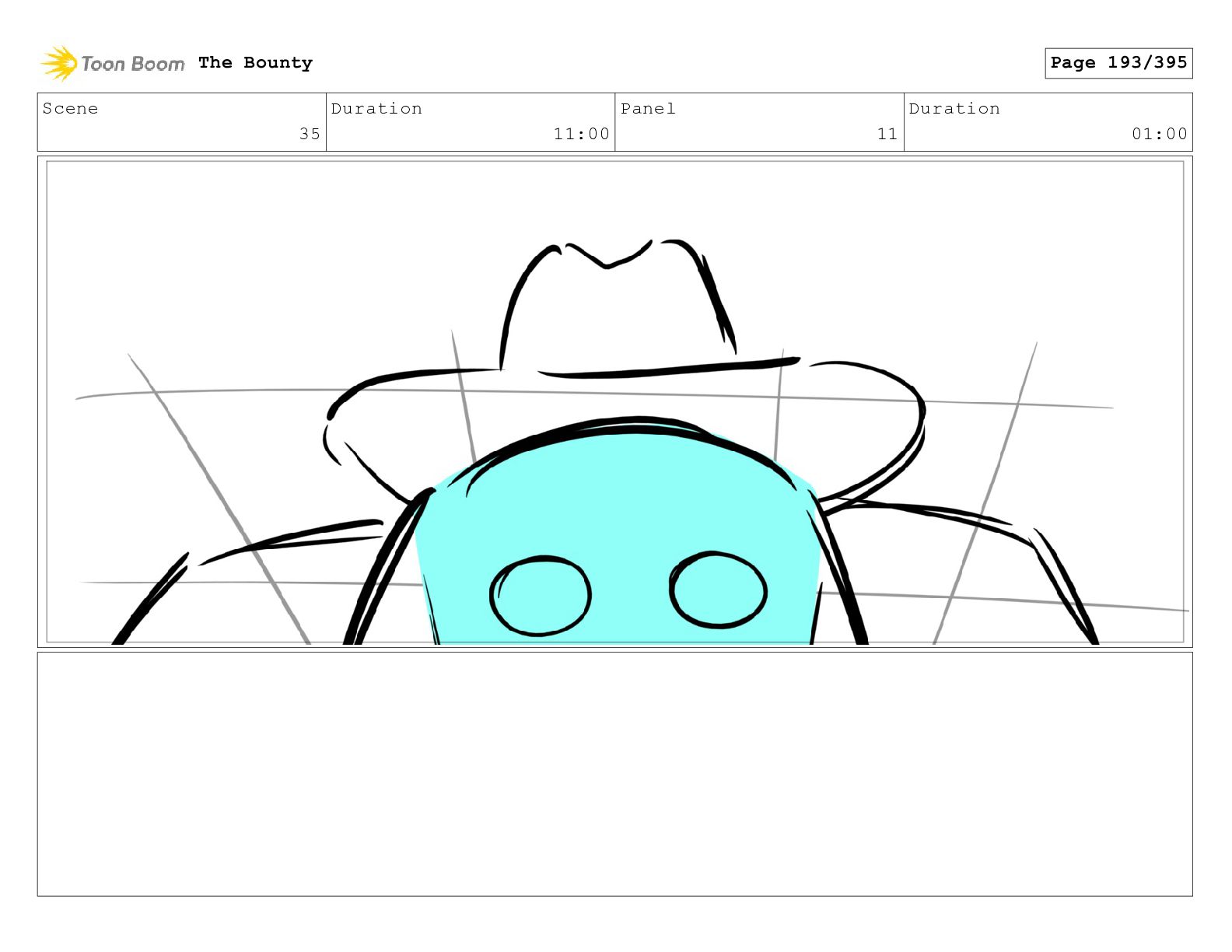The image size is (1232, 952).
Task: Click the storyboard panel drawing with the hat
Action: point(614,401)
